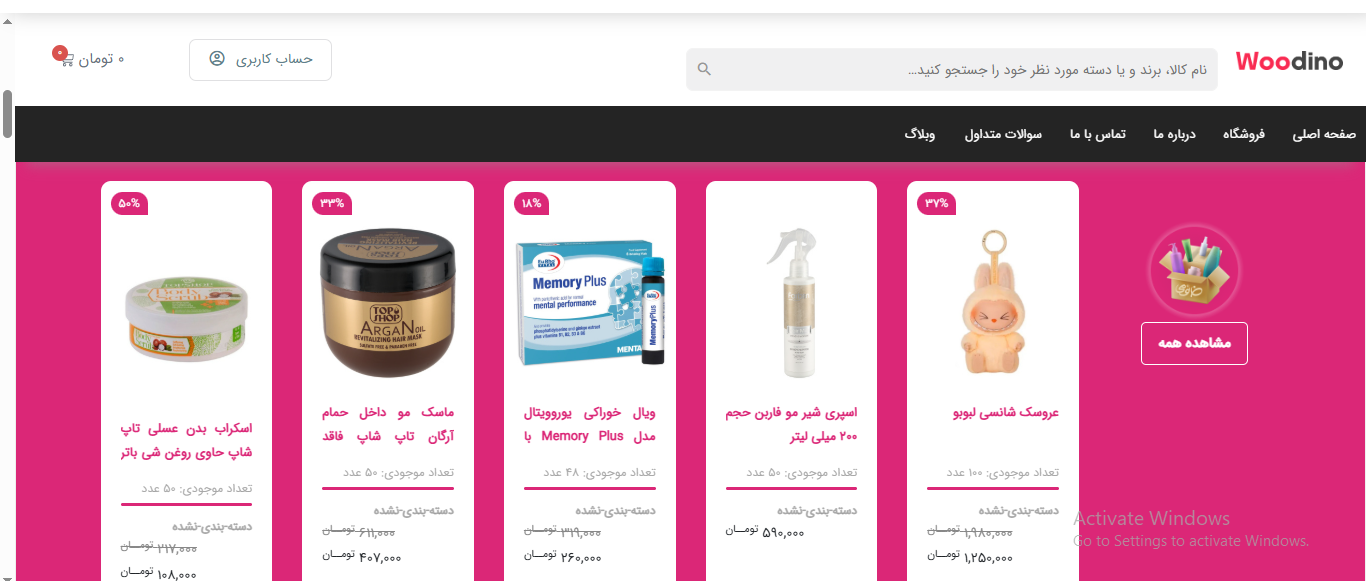Click the user profile icon in account button
1366x581 pixels.
217,59
